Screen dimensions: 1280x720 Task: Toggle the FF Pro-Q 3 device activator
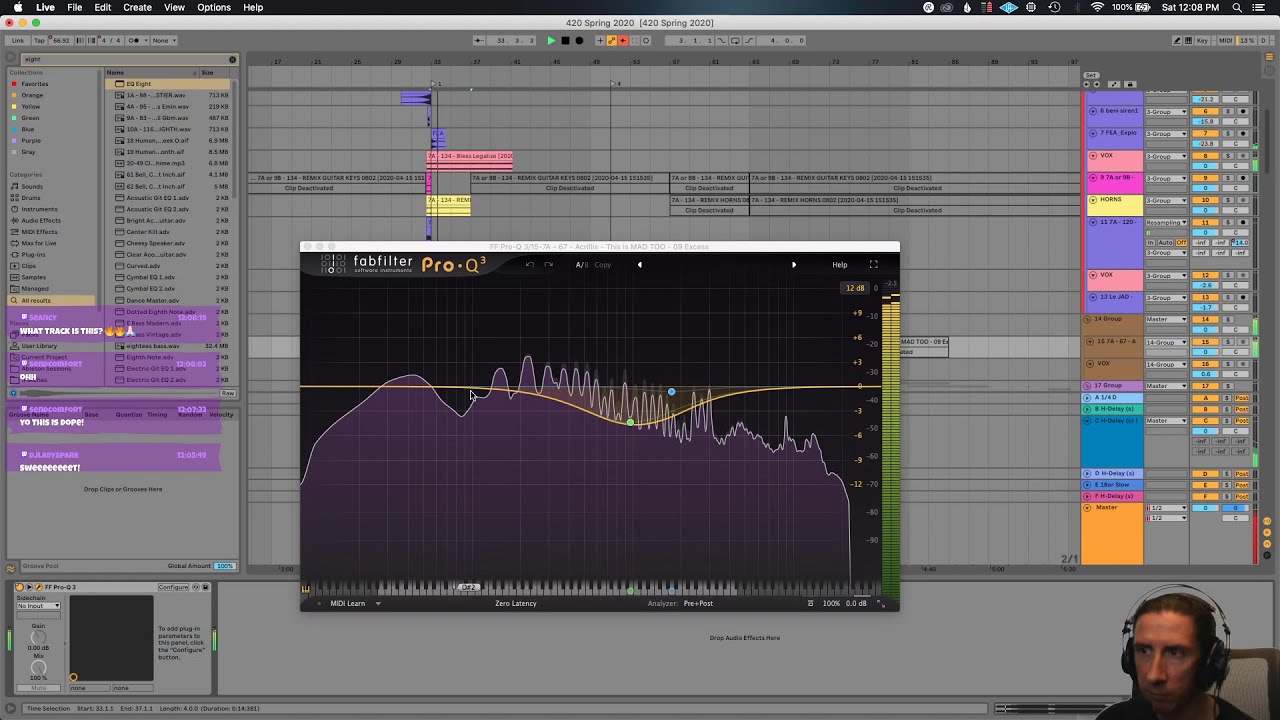pyautogui.click(x=20, y=587)
